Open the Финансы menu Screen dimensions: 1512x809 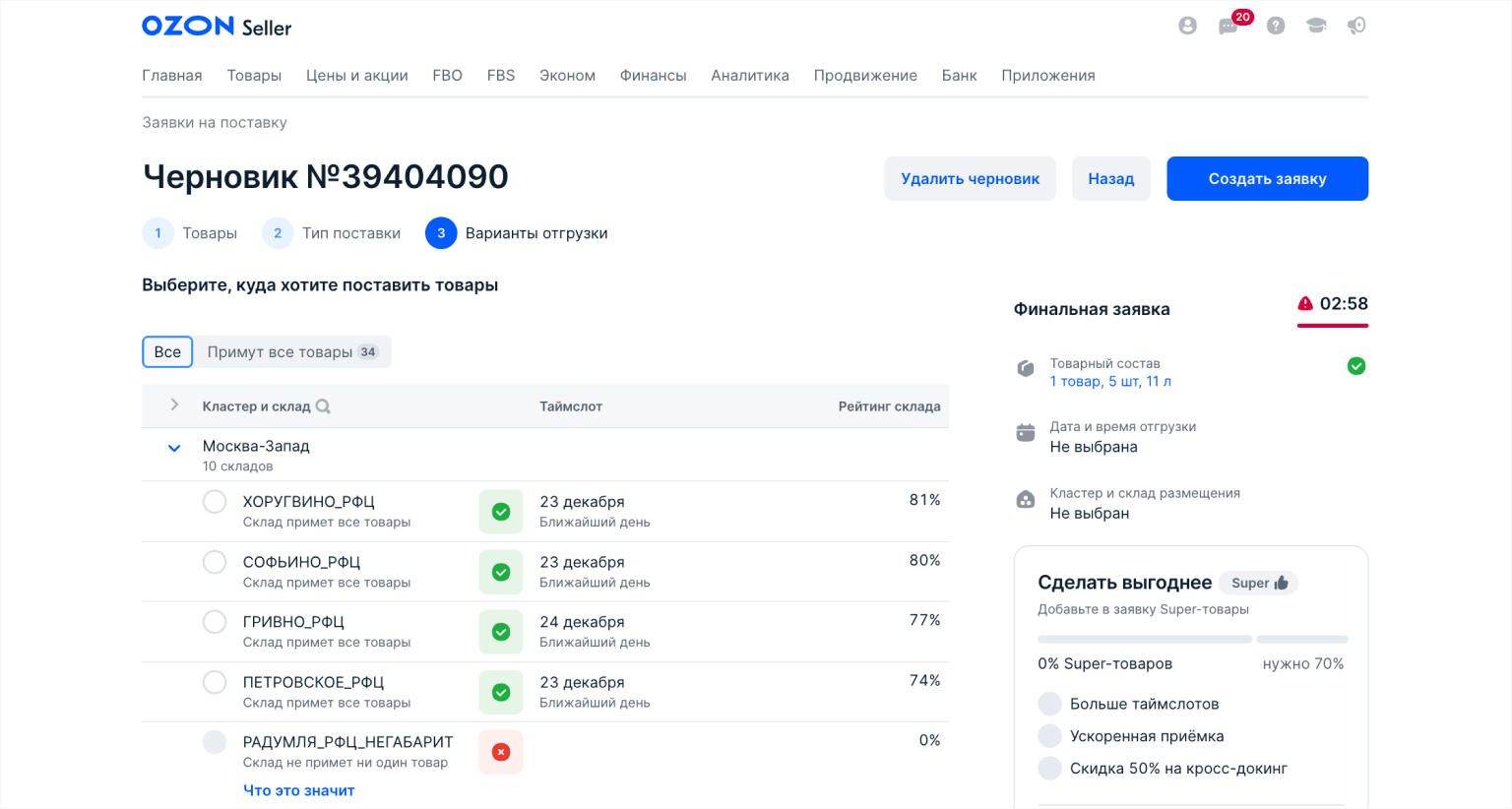(654, 76)
